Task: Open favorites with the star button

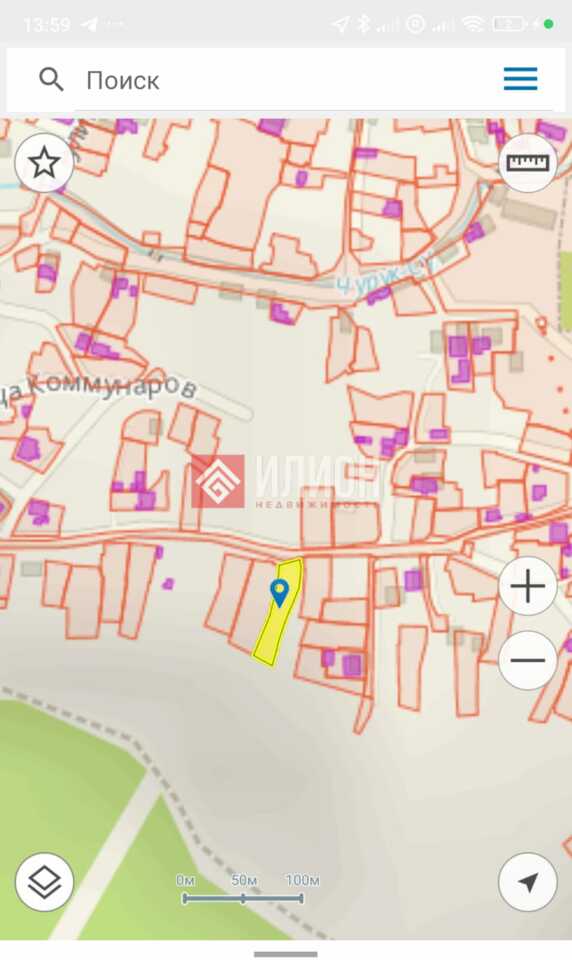Action: (x=44, y=163)
